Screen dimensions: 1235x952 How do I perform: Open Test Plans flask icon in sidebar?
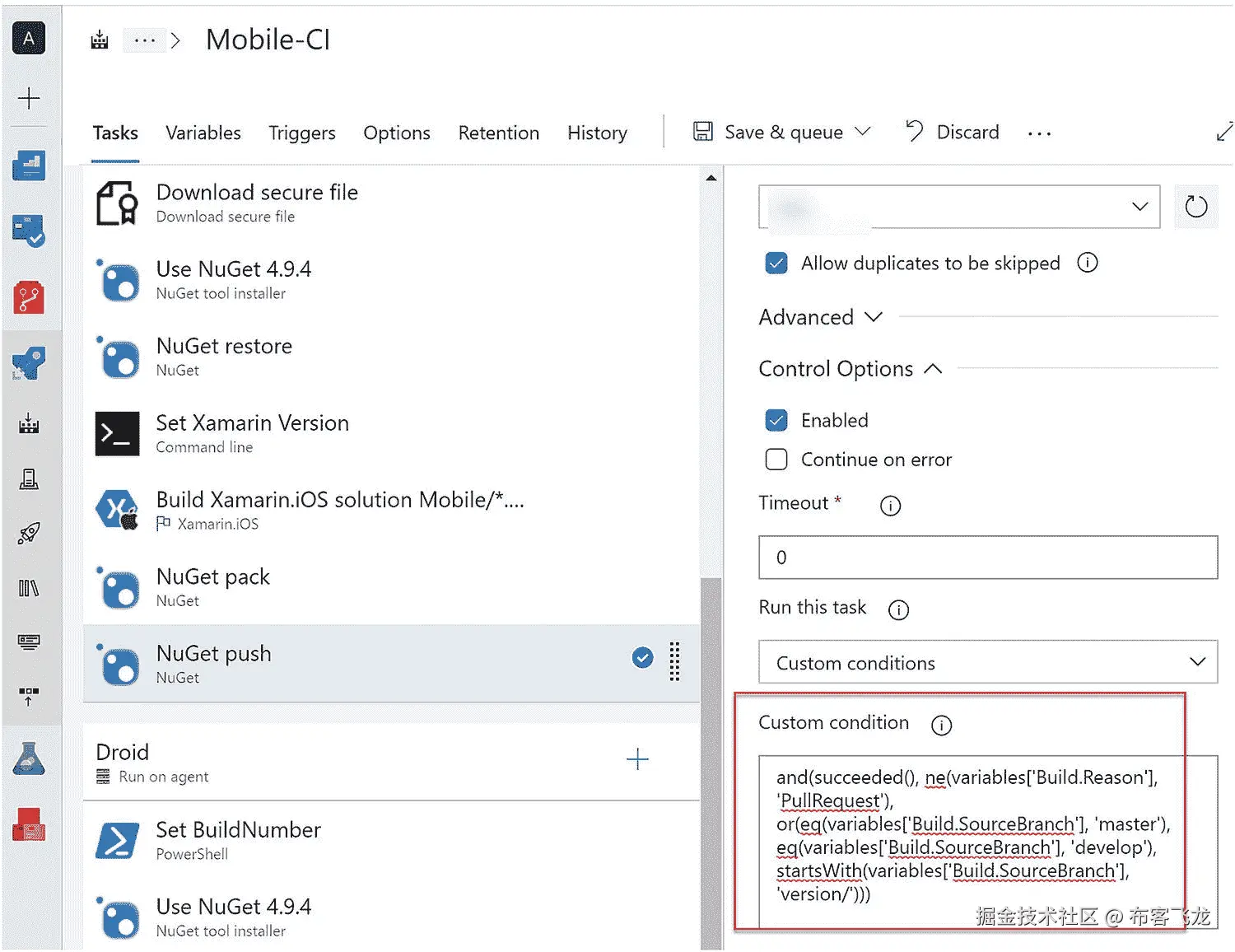click(x=29, y=759)
